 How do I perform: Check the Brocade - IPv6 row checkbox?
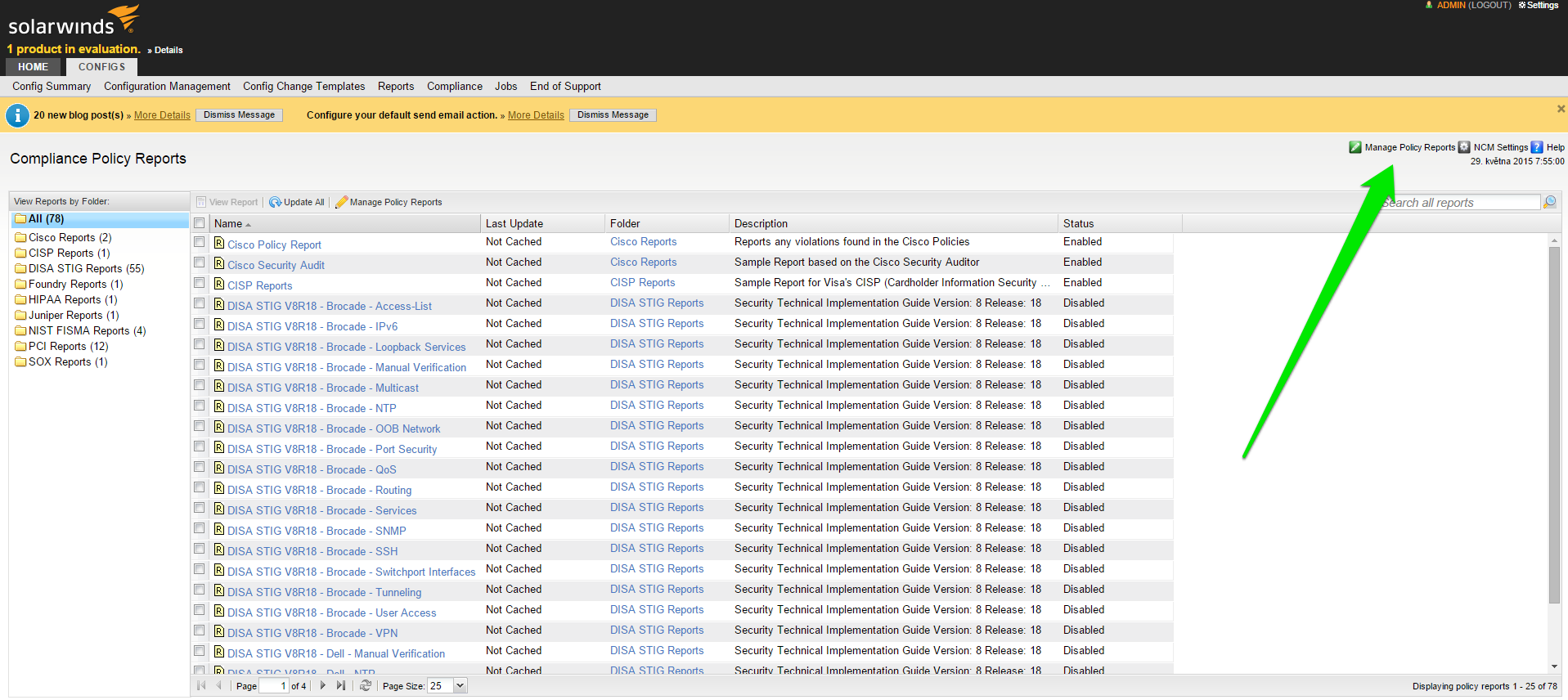(x=199, y=324)
